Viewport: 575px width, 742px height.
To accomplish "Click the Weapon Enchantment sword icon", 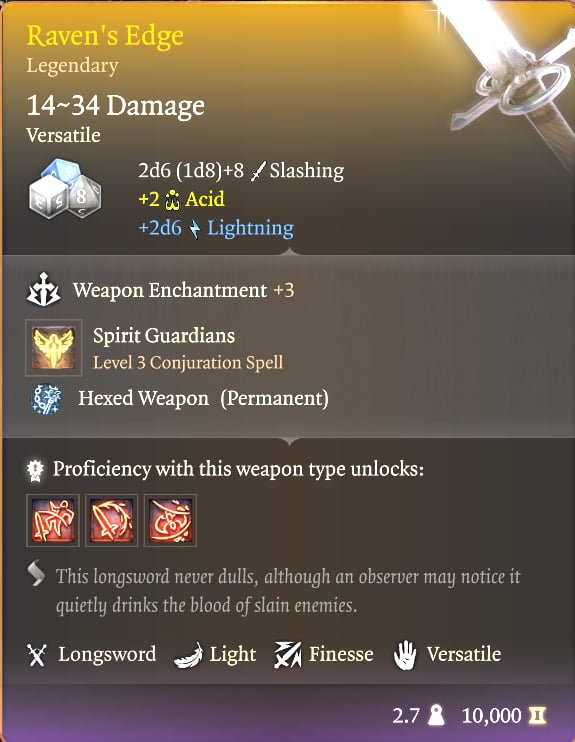I will [43, 290].
